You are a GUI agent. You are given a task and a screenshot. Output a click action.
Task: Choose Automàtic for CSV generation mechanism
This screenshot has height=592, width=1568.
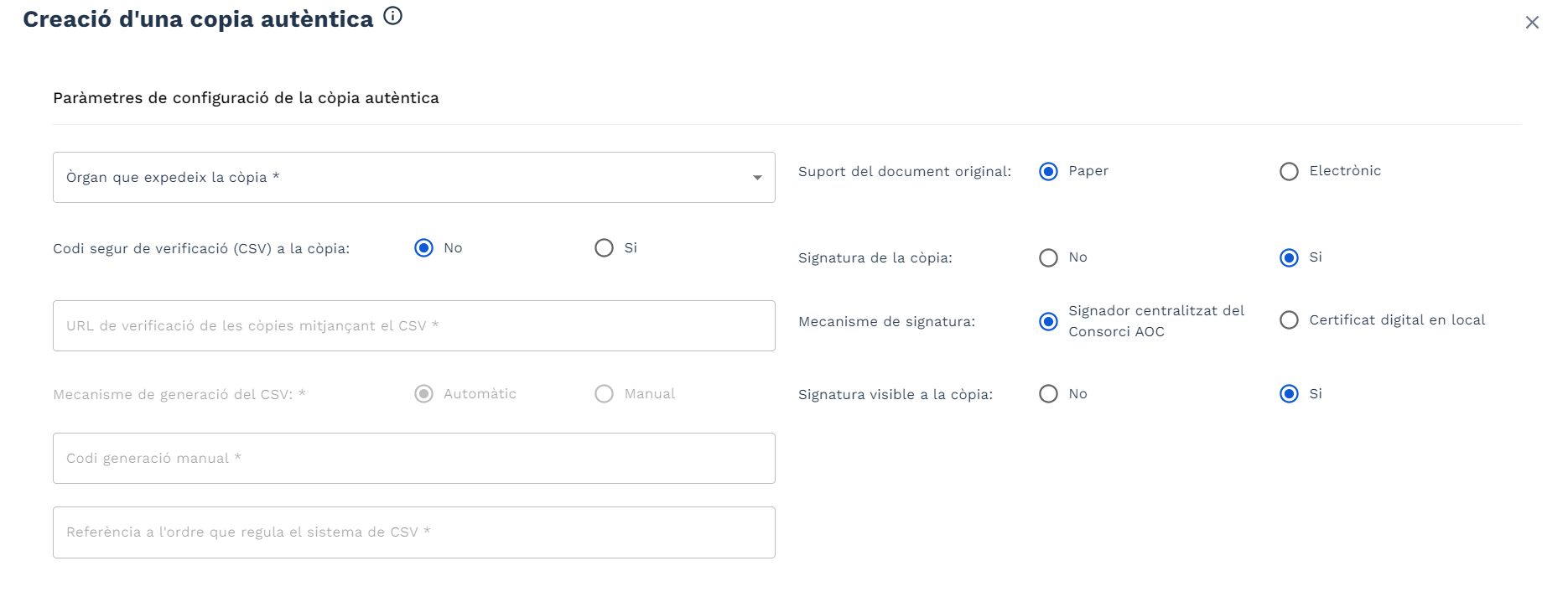[x=423, y=394]
